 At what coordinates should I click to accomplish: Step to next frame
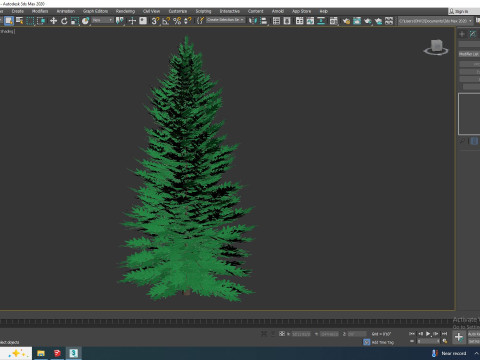pos(436,333)
